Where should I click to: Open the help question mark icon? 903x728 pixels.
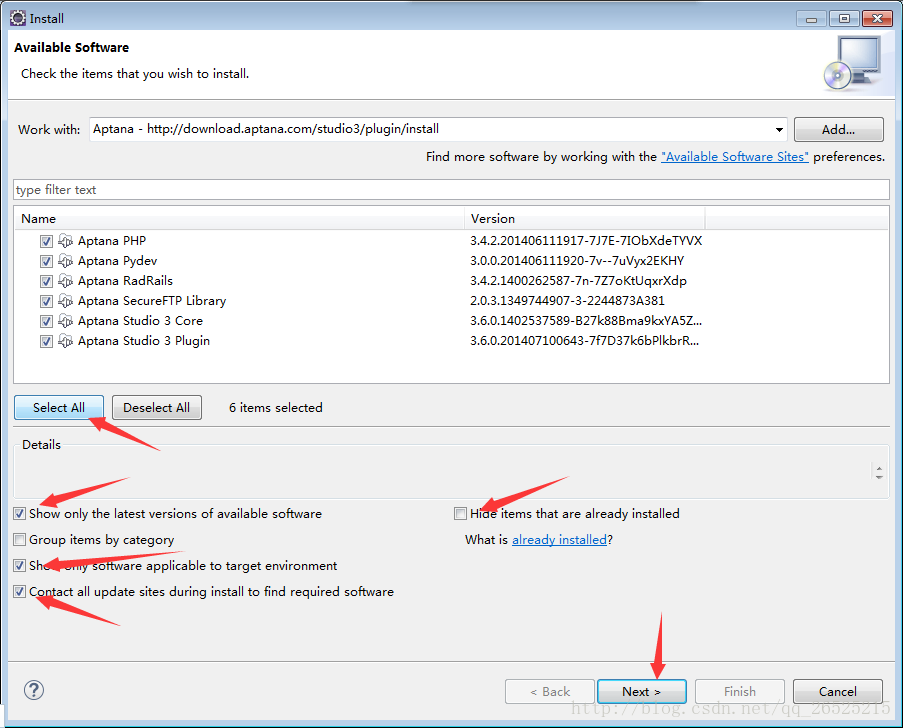(x=34, y=690)
